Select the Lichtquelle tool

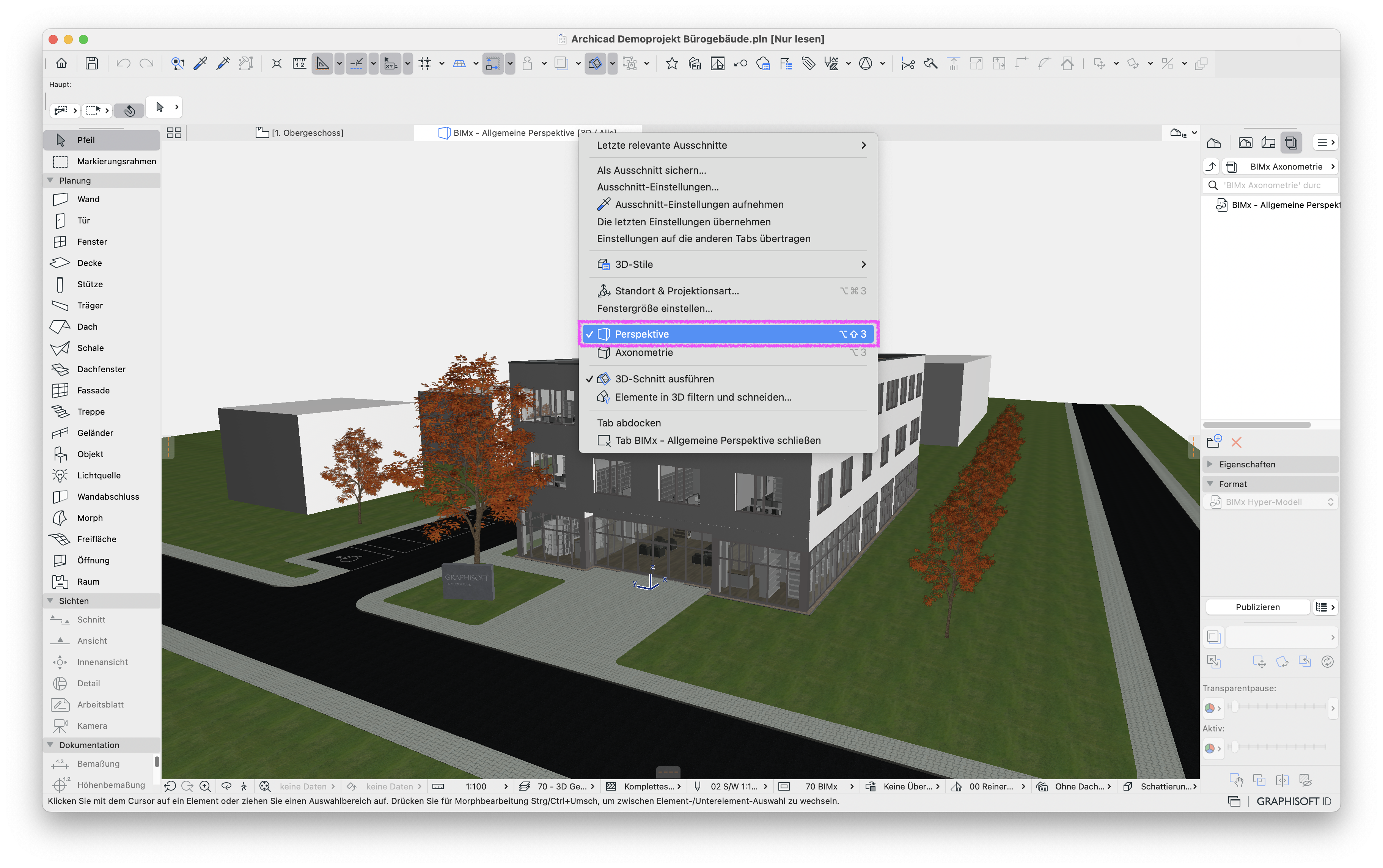102,475
